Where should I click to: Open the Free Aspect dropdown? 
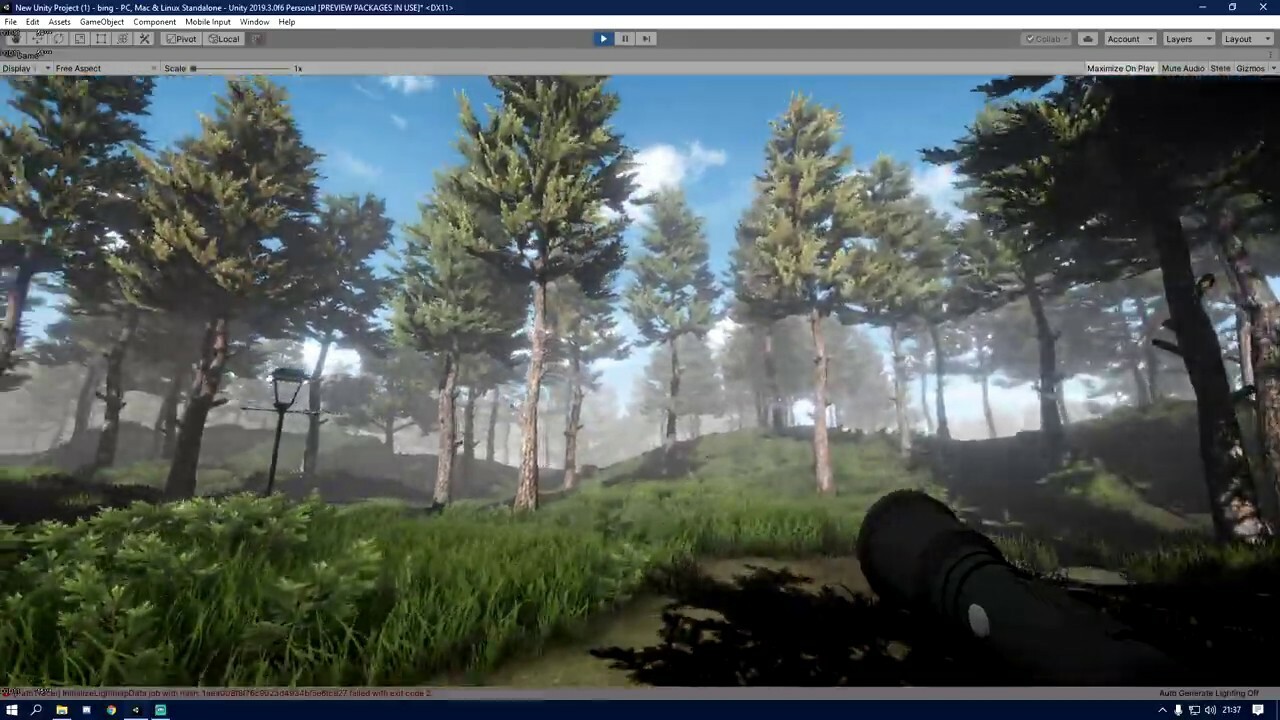tap(100, 68)
